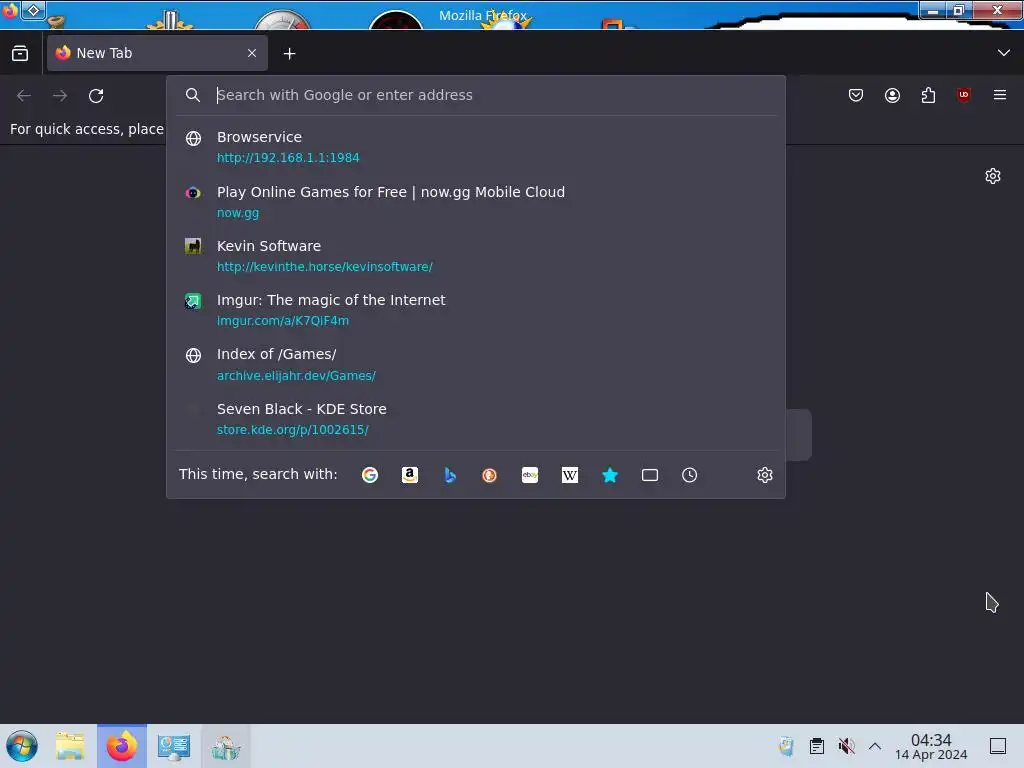Screen dimensions: 1024x768
Task: Open the clock showing 04:34
Action: (x=931, y=746)
